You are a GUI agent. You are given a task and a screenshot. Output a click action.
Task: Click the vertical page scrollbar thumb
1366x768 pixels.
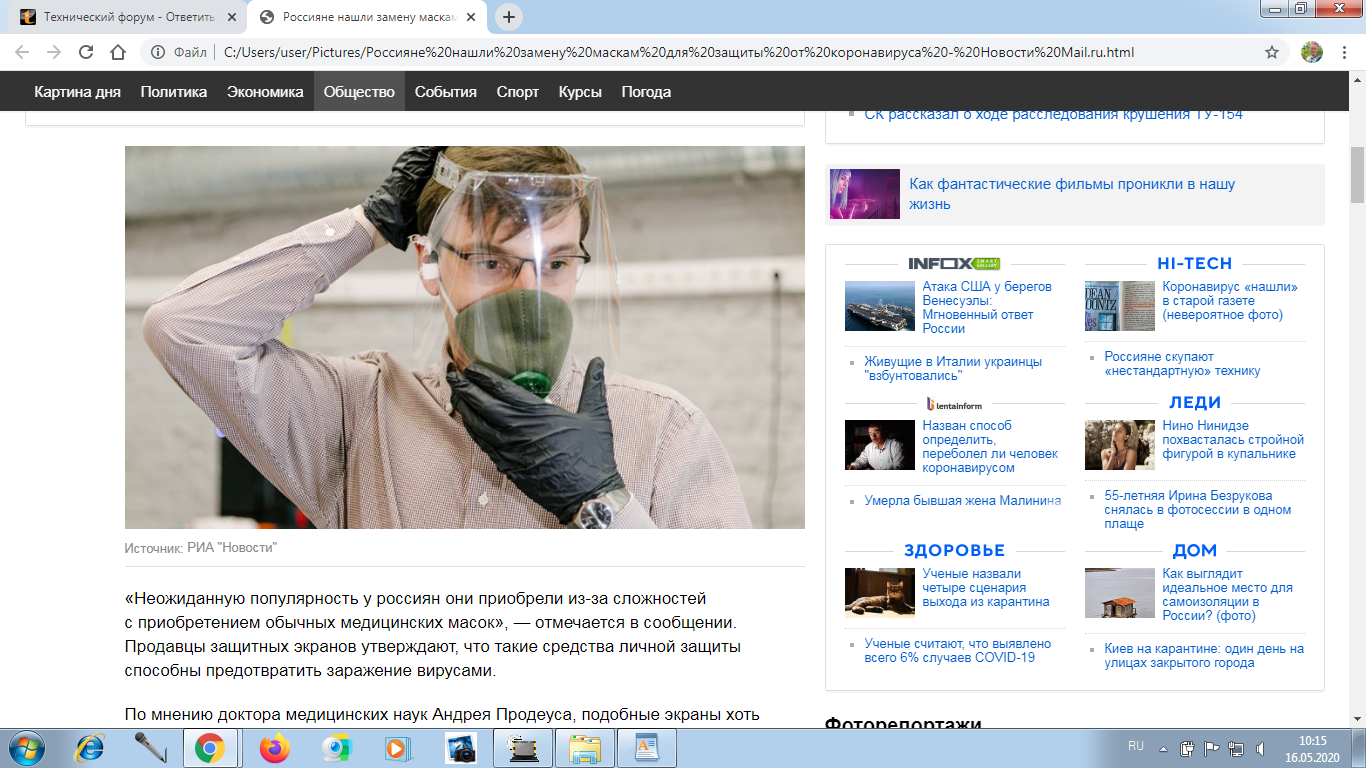tap(1357, 175)
